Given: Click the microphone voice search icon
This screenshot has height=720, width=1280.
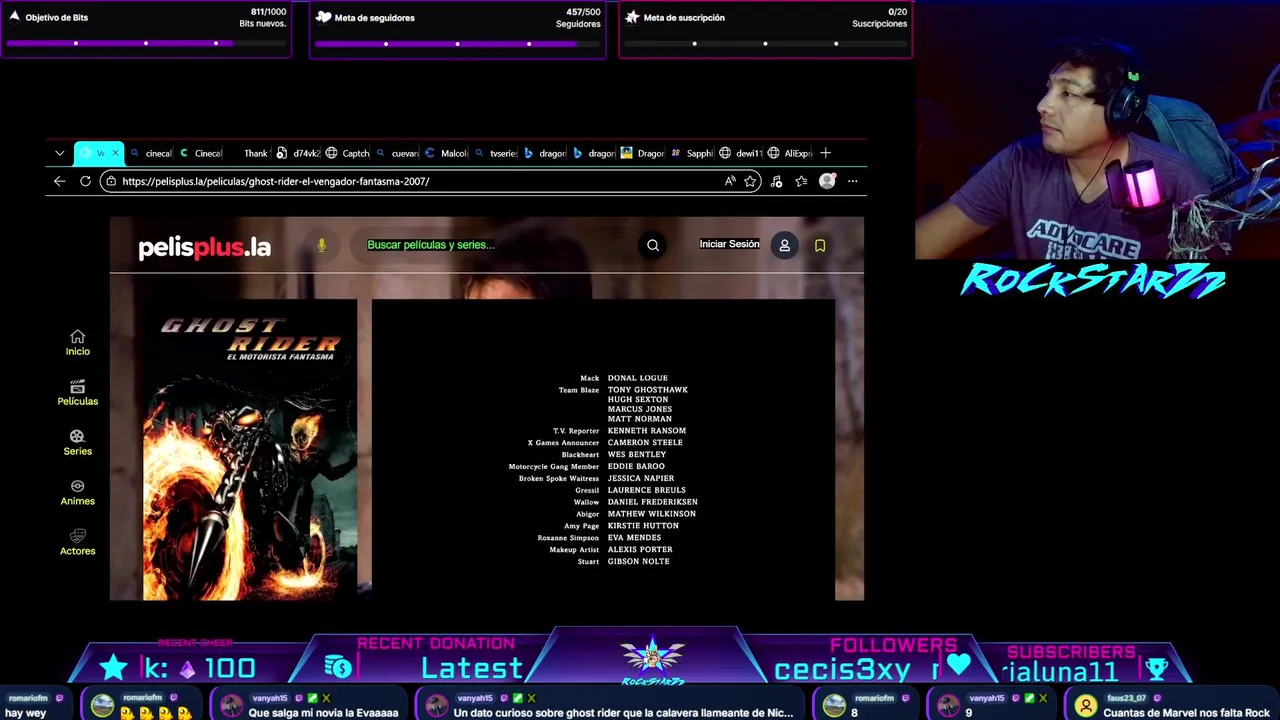Looking at the screenshot, I should (x=321, y=245).
